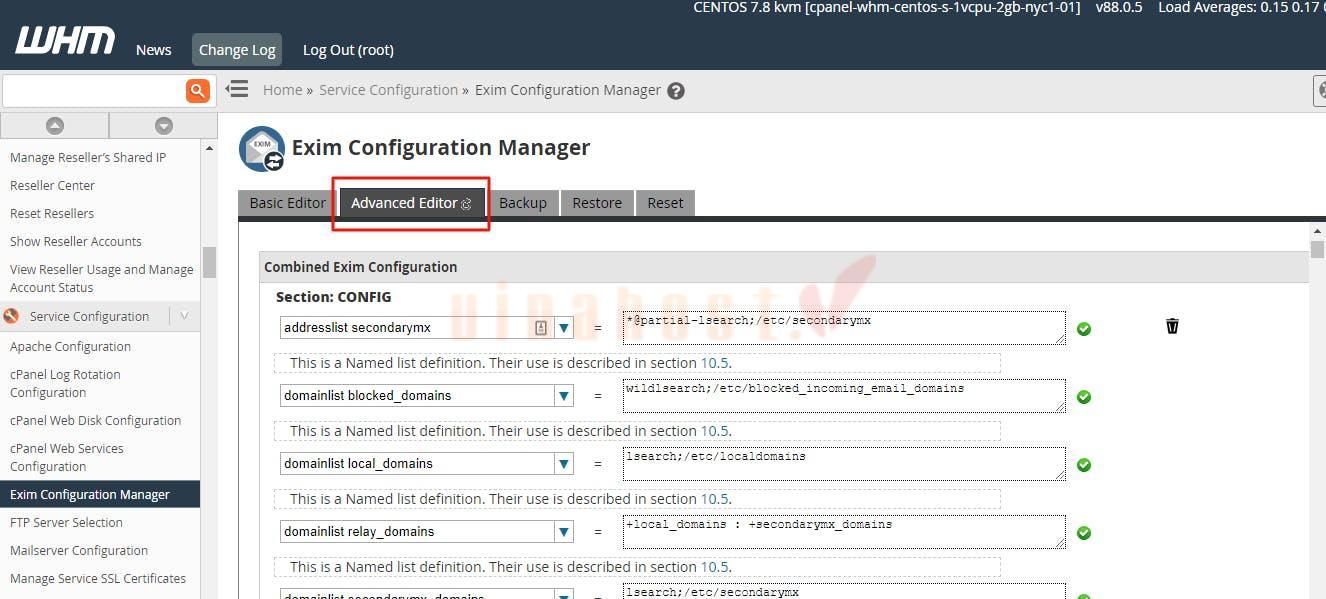The width and height of the screenshot is (1326, 599).
Task: Open FTP Server Selection
Action: point(66,522)
